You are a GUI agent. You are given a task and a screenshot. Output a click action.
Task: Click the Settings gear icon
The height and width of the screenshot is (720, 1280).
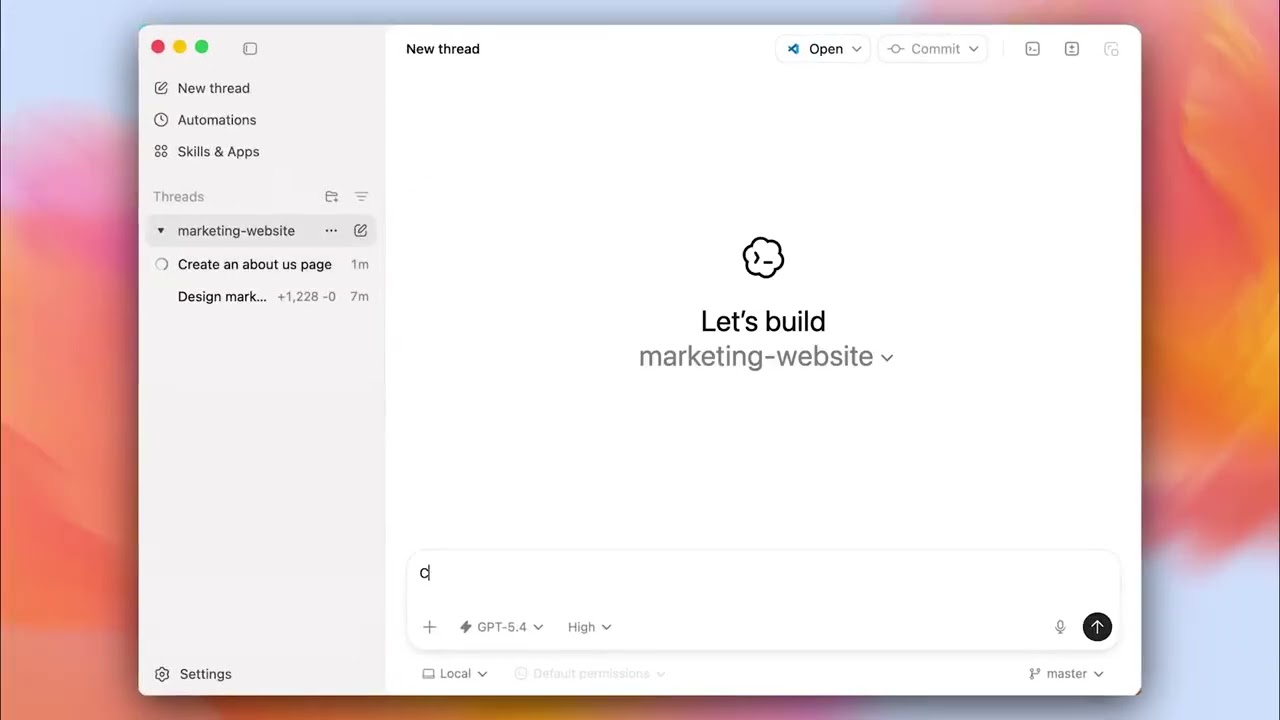coord(162,674)
